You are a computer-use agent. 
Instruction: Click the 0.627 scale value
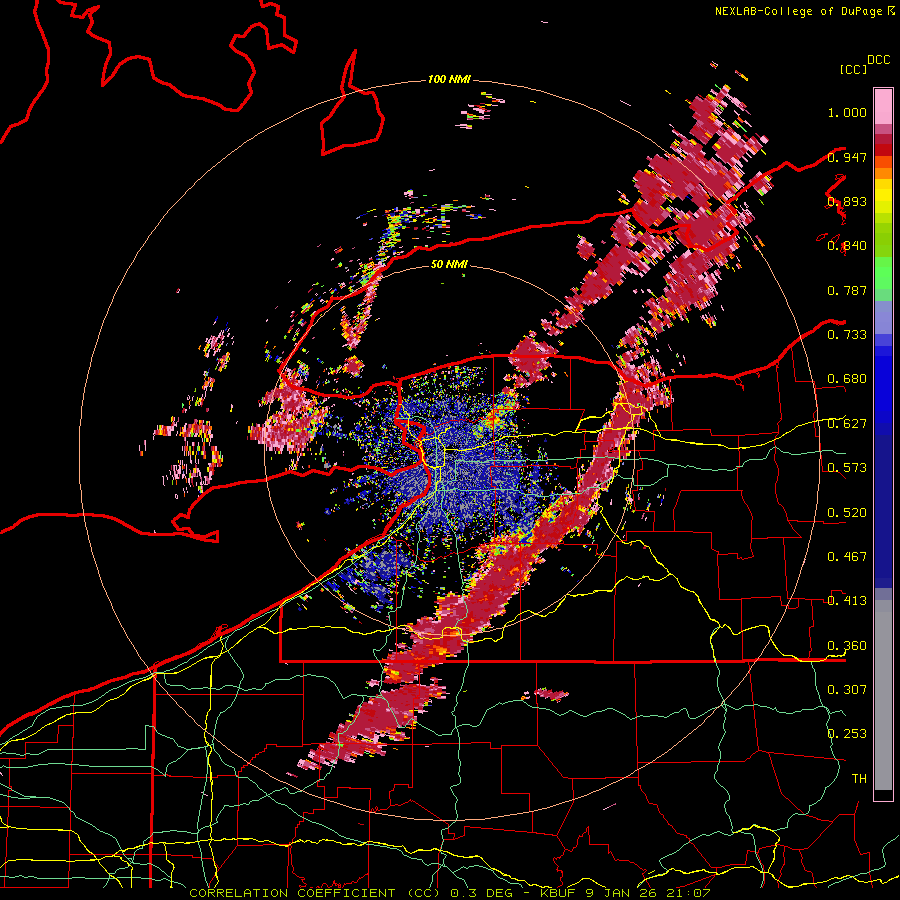[847, 424]
